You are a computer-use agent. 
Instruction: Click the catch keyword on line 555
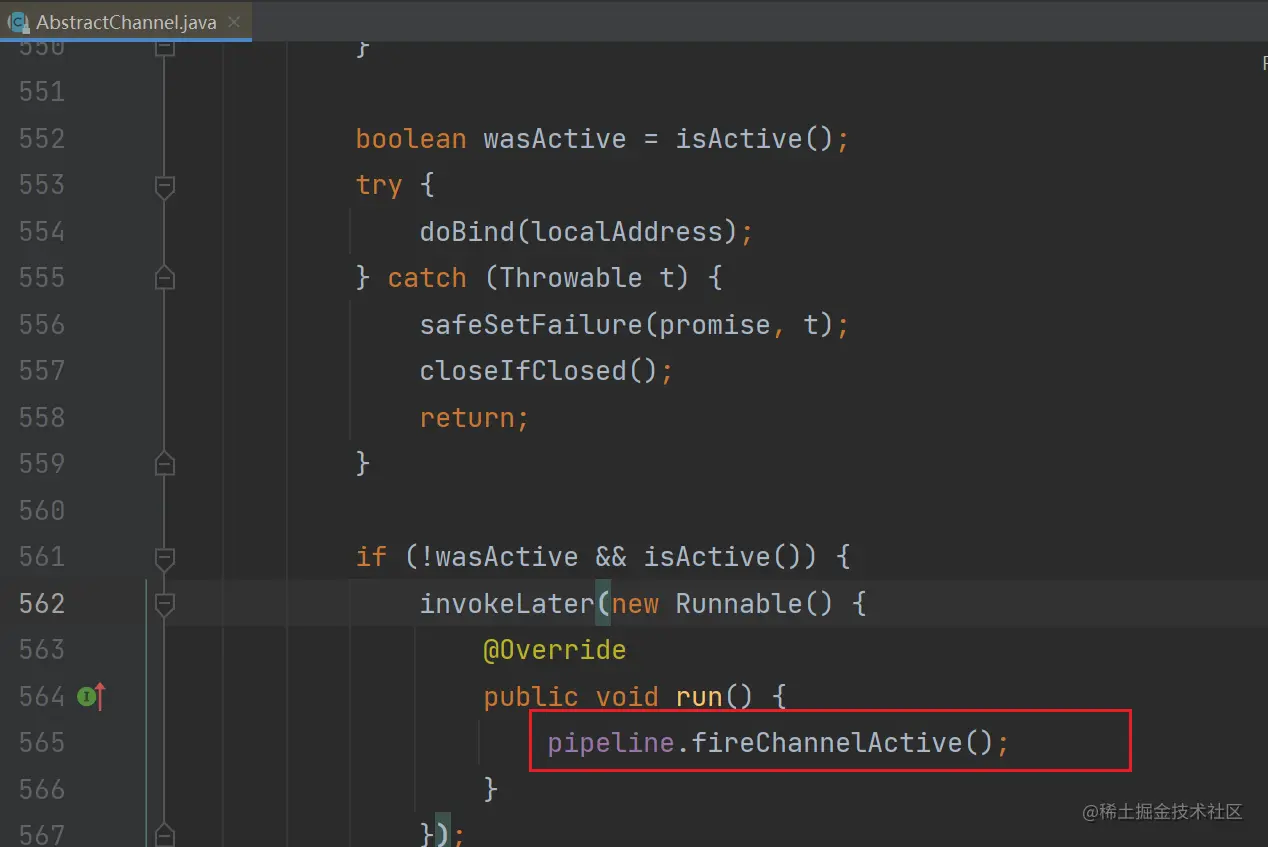(x=427, y=277)
